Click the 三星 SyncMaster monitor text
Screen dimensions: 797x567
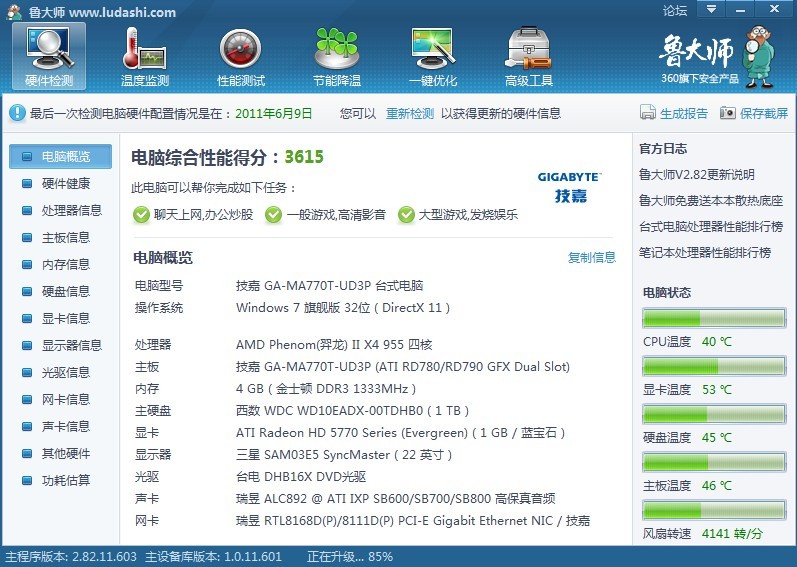click(344, 455)
